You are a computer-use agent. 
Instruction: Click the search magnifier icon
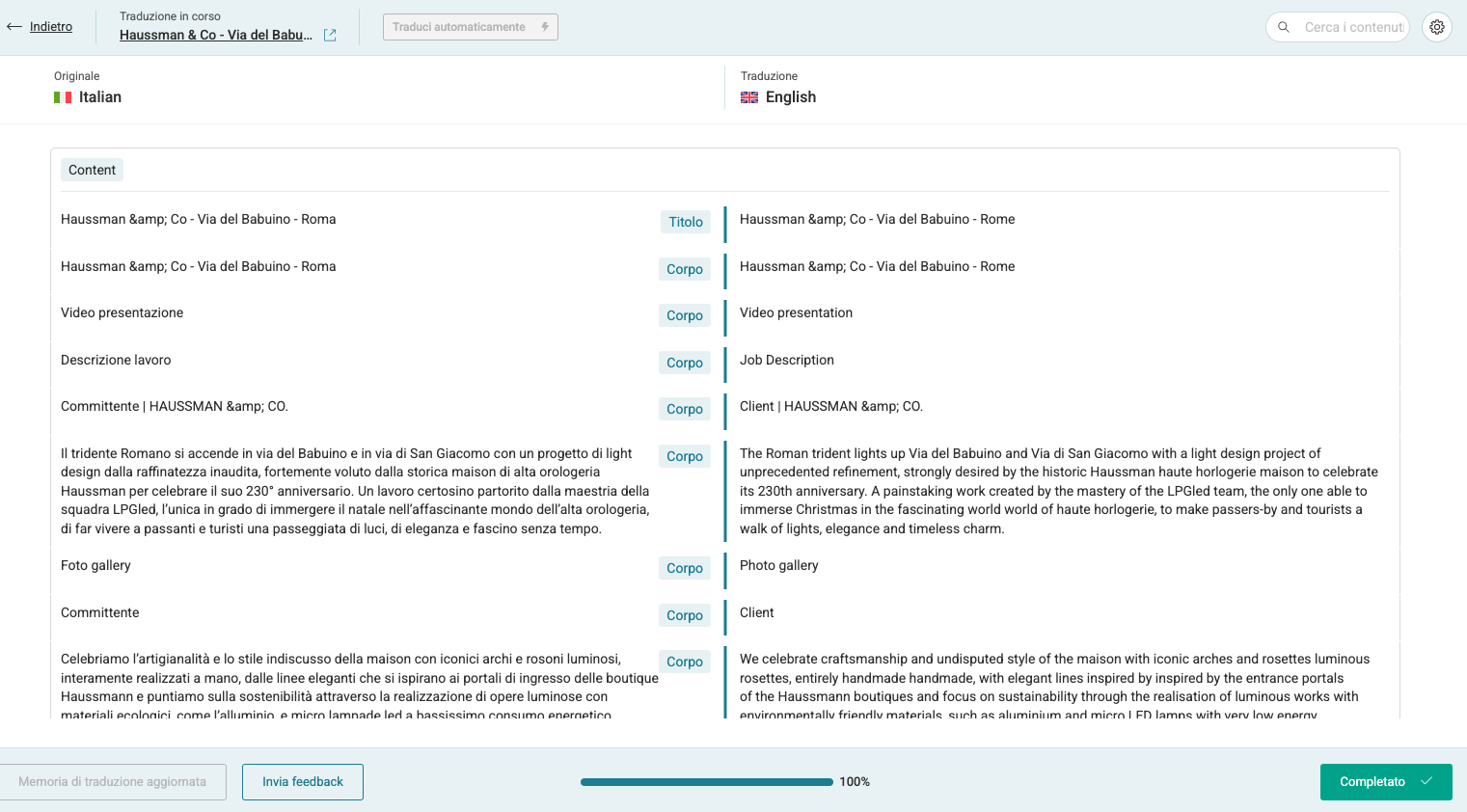coord(1284,27)
